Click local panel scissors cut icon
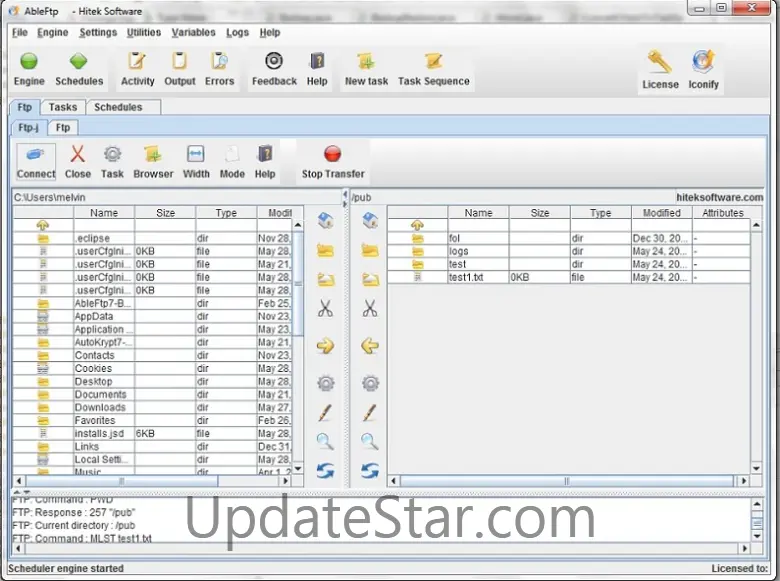This screenshot has height=581, width=780. (325, 308)
